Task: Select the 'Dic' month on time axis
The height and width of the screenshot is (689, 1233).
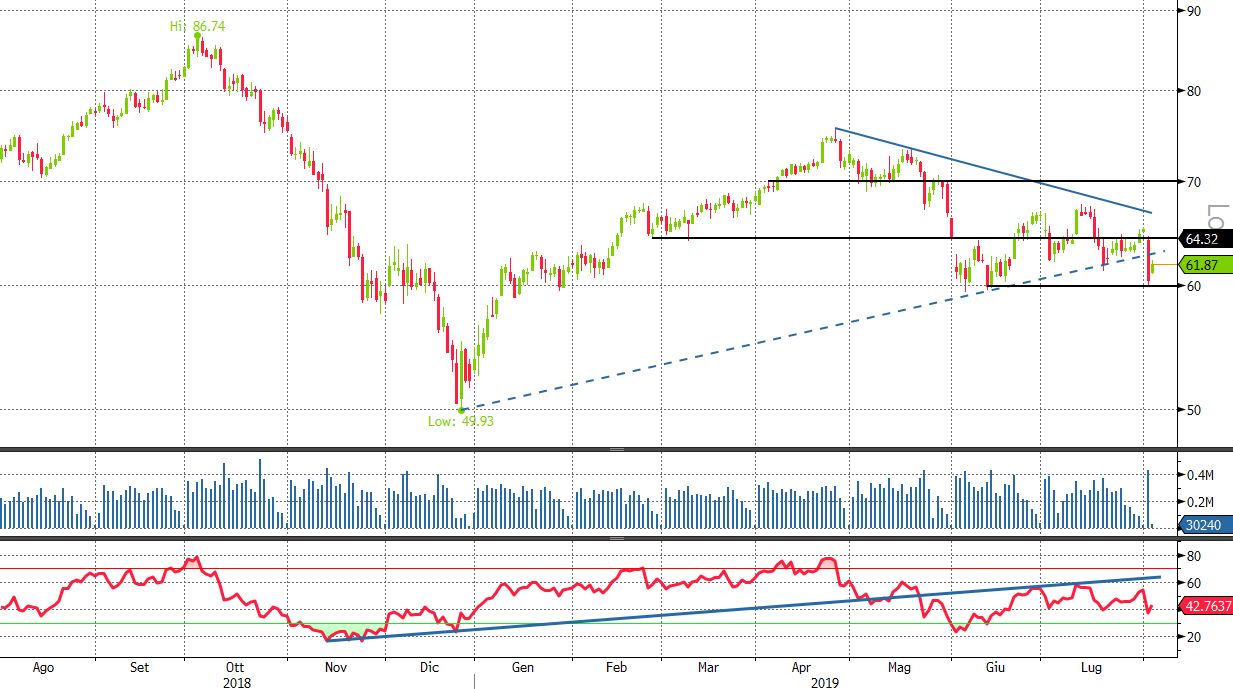Action: click(429, 666)
